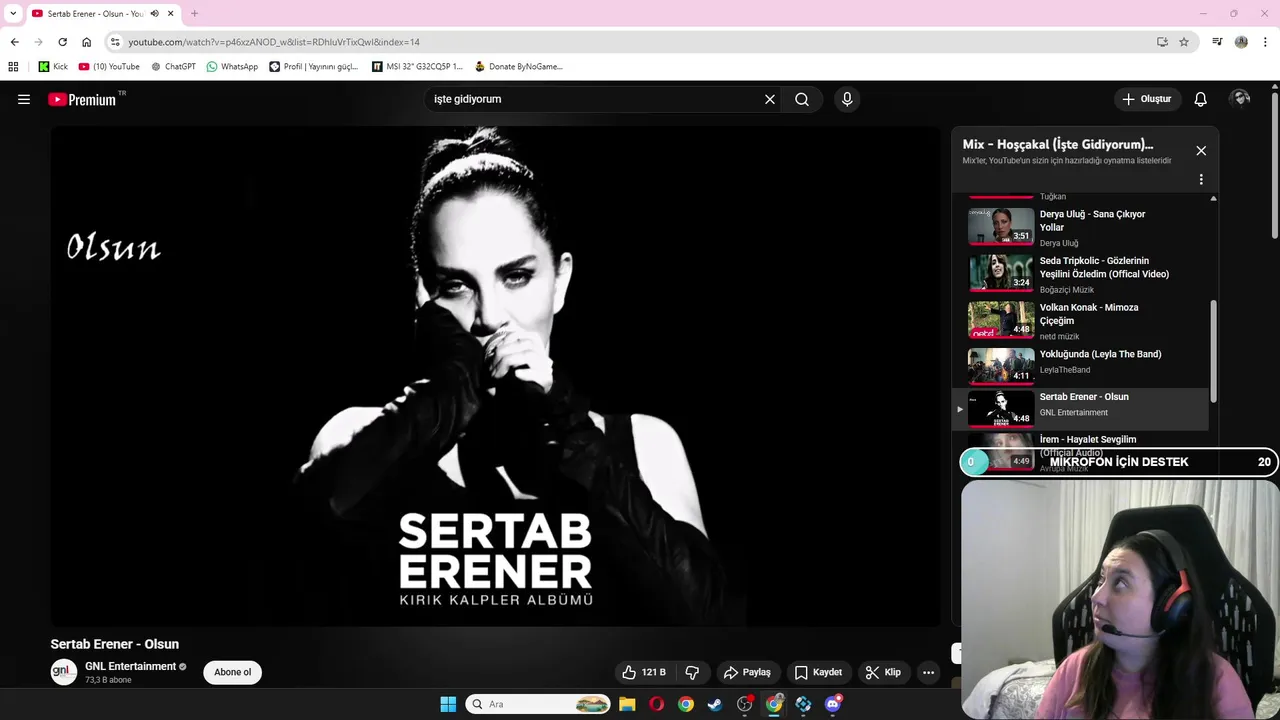The width and height of the screenshot is (1280, 720).
Task: Open Windows Start menu
Action: coord(448,704)
